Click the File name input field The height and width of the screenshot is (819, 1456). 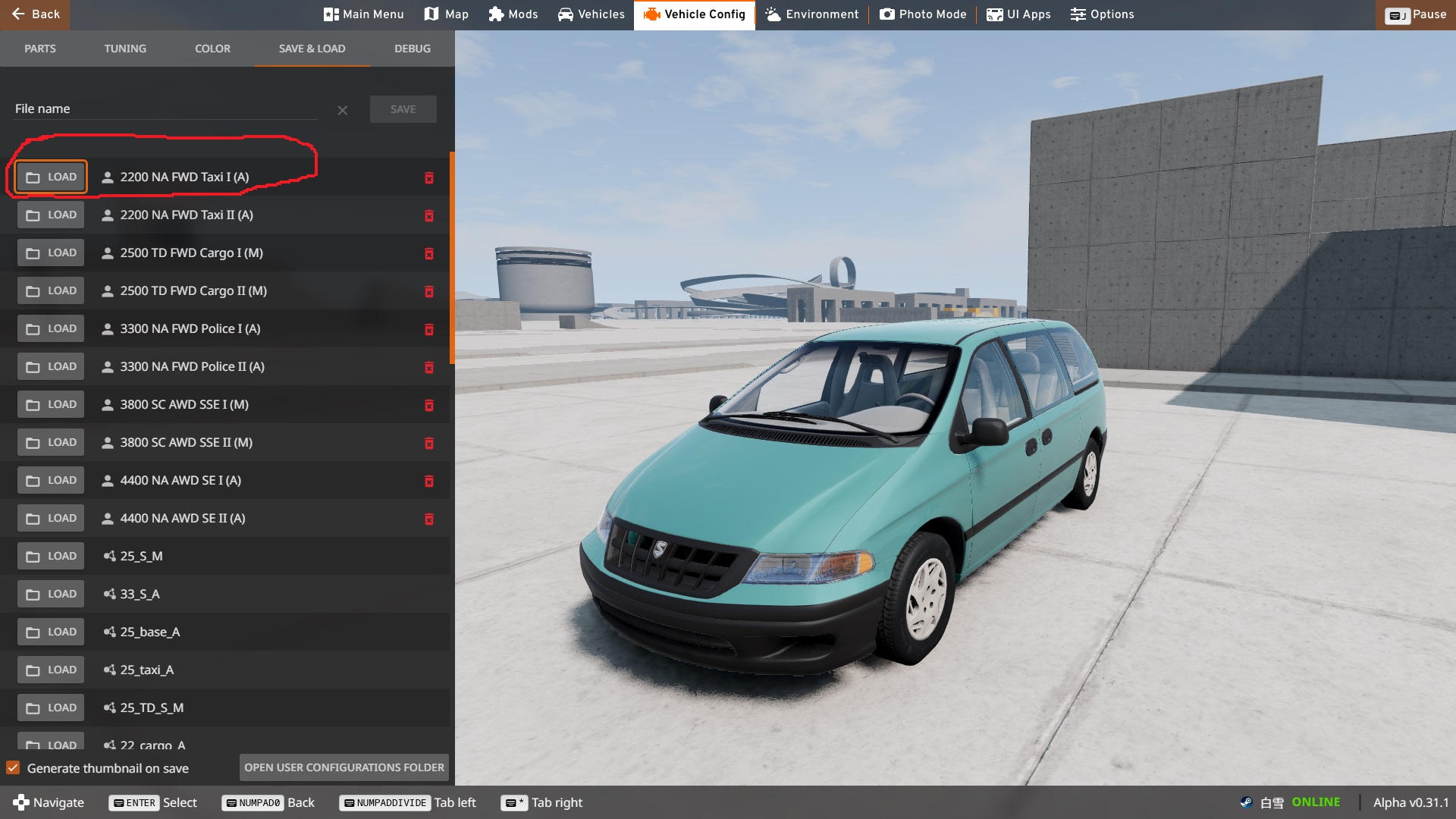click(x=167, y=109)
